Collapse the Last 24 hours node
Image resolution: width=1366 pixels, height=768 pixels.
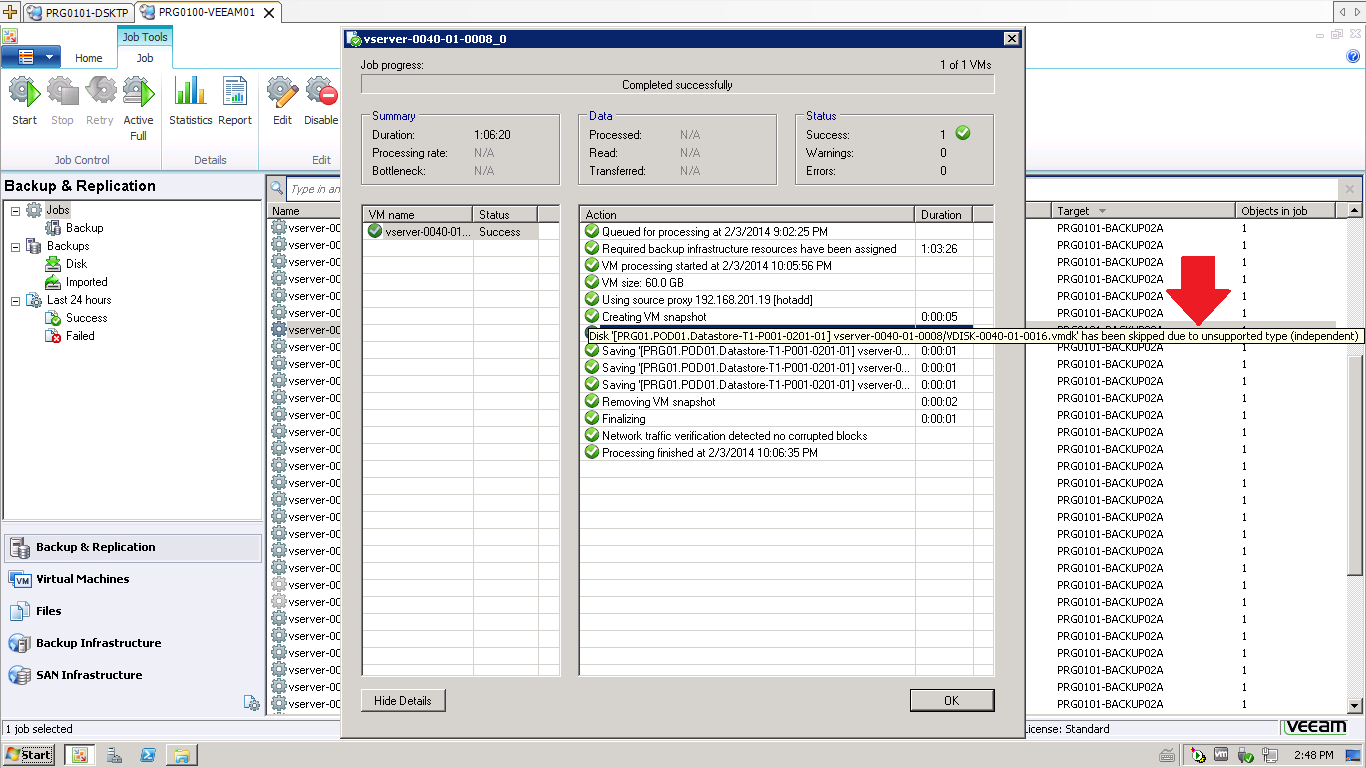coord(15,300)
